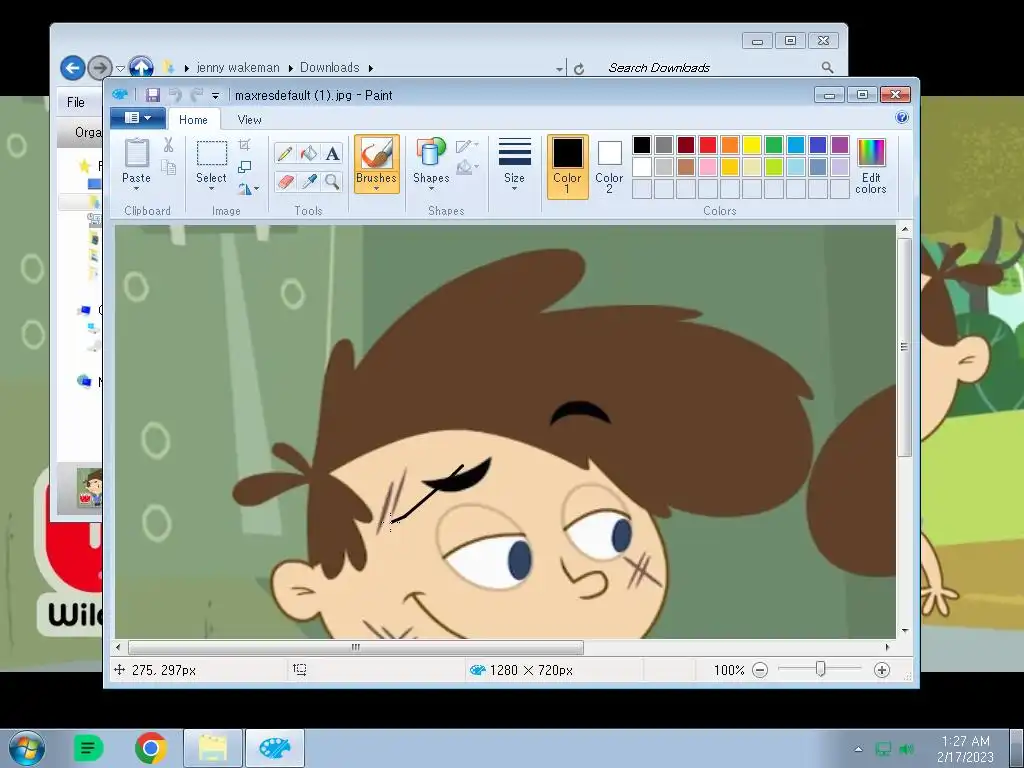Select the Fill with color bucket tool

309,153
